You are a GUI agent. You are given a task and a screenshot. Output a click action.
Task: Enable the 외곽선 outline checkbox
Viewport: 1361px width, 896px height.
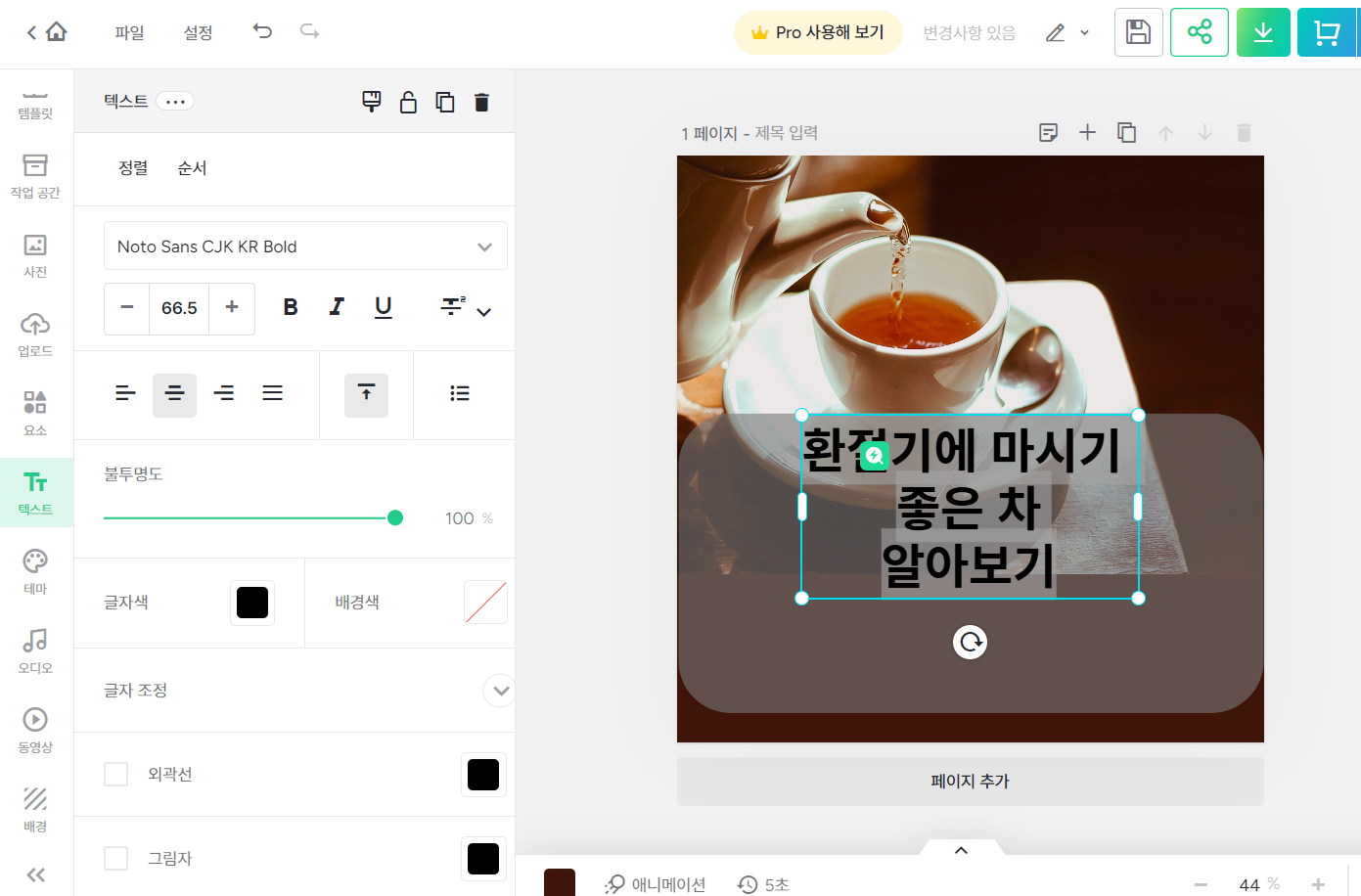115,774
